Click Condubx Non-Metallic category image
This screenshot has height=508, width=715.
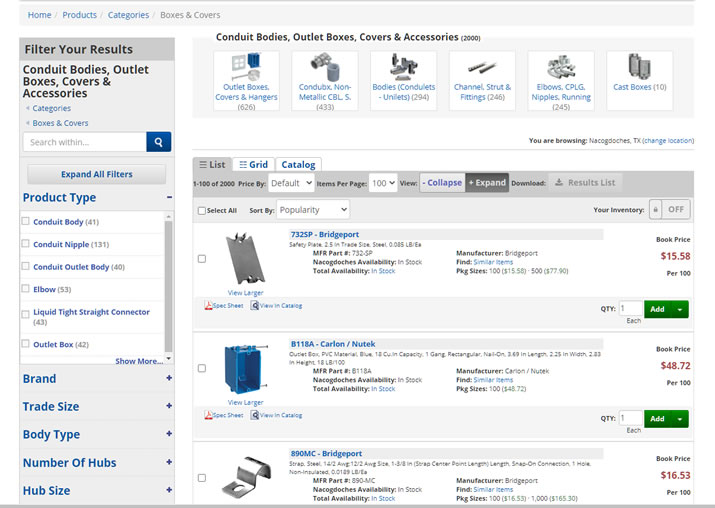pyautogui.click(x=325, y=67)
